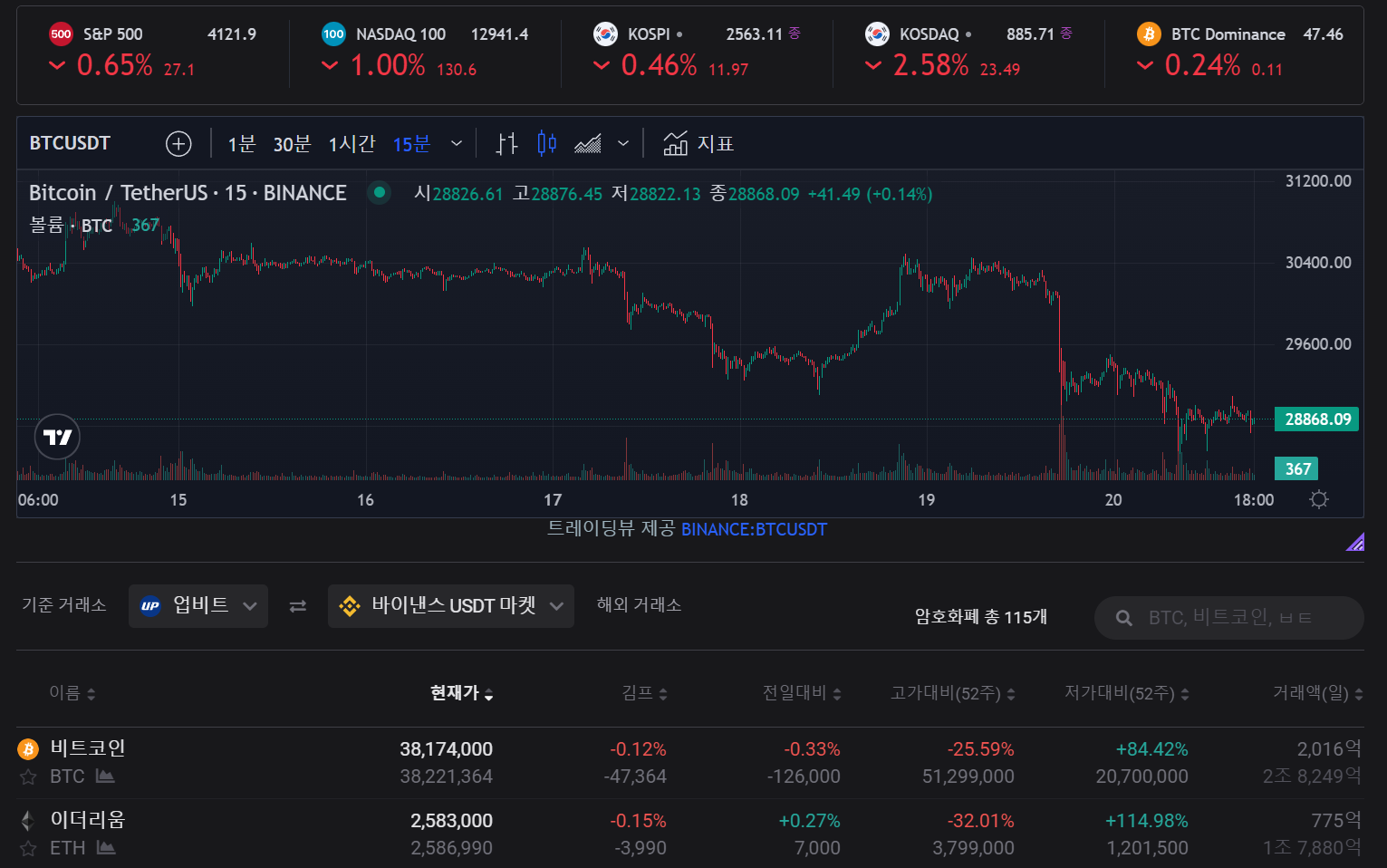Sort the table by 현재가

[x=462, y=693]
